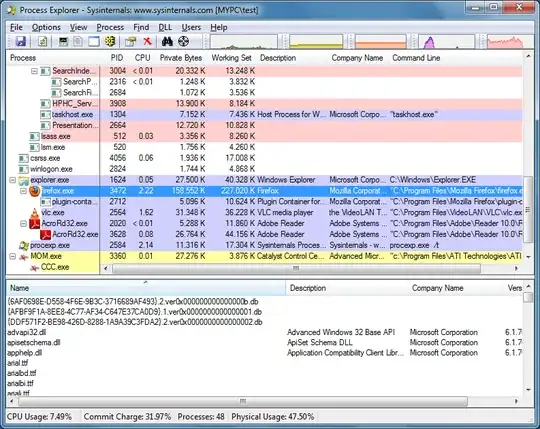The height and width of the screenshot is (429, 540).
Task: Collapse the SearchInde... process tree node
Action: [34, 71]
